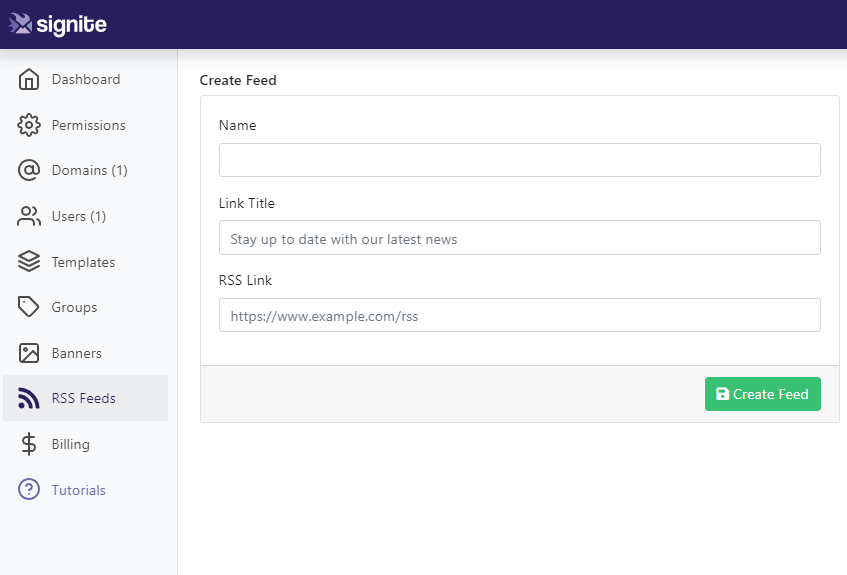This screenshot has height=575, width=847.
Task: Click the Signite logo in header
Action: (57, 24)
